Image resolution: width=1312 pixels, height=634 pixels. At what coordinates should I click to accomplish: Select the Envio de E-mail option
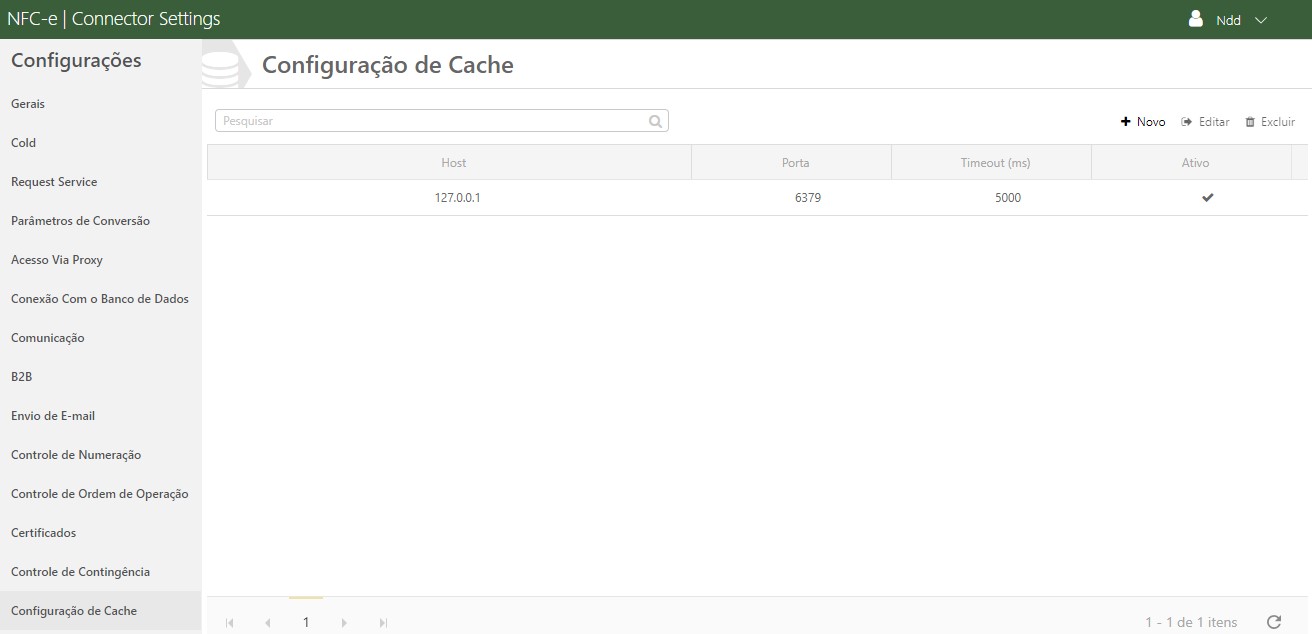click(53, 415)
